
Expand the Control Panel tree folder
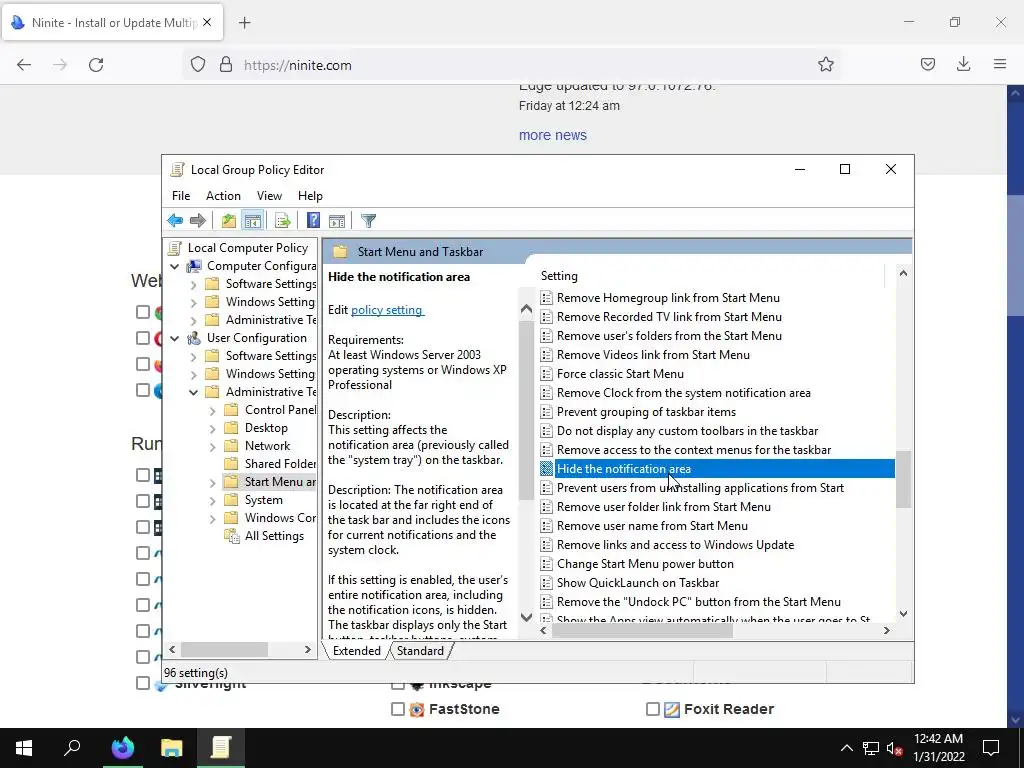point(212,411)
